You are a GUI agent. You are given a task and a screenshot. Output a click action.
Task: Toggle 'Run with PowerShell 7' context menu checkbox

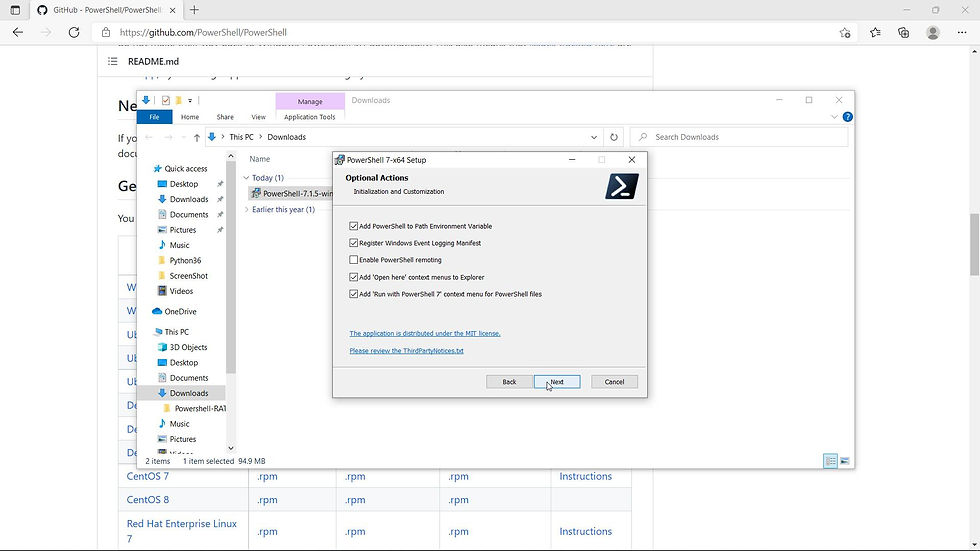(x=354, y=294)
